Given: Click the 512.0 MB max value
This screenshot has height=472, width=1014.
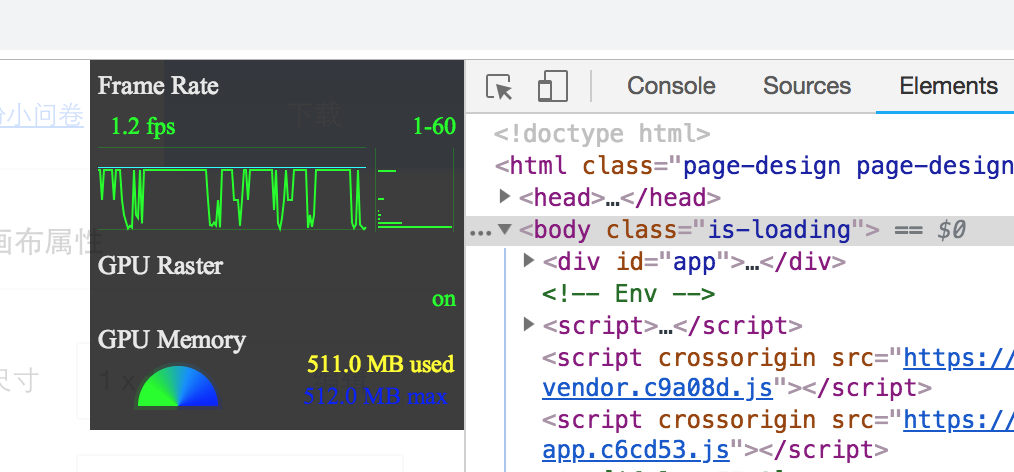Looking at the screenshot, I should (x=375, y=396).
